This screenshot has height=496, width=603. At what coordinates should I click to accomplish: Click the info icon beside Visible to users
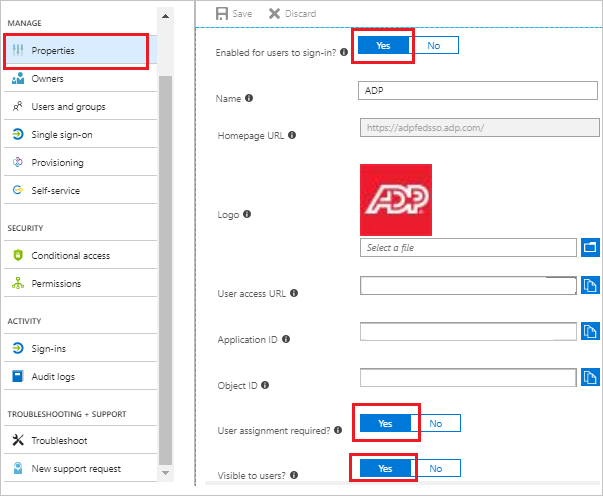pyautogui.click(x=294, y=475)
